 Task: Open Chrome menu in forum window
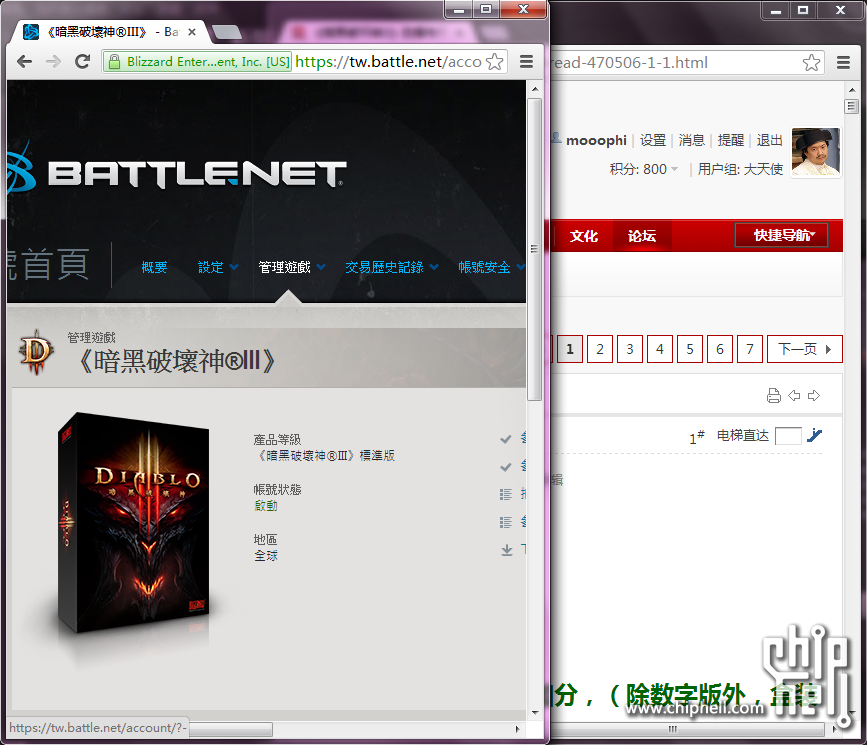(843, 62)
